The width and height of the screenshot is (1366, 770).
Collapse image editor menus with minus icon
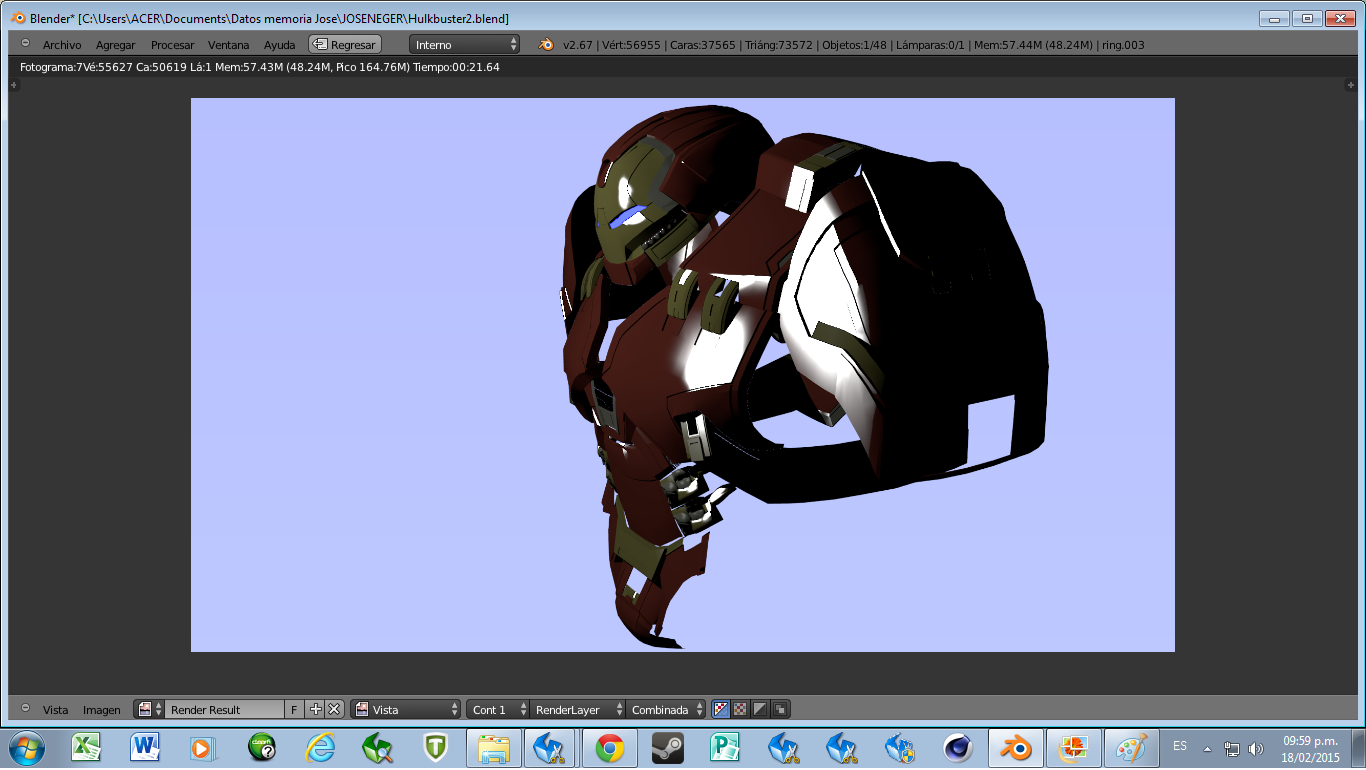(x=25, y=708)
